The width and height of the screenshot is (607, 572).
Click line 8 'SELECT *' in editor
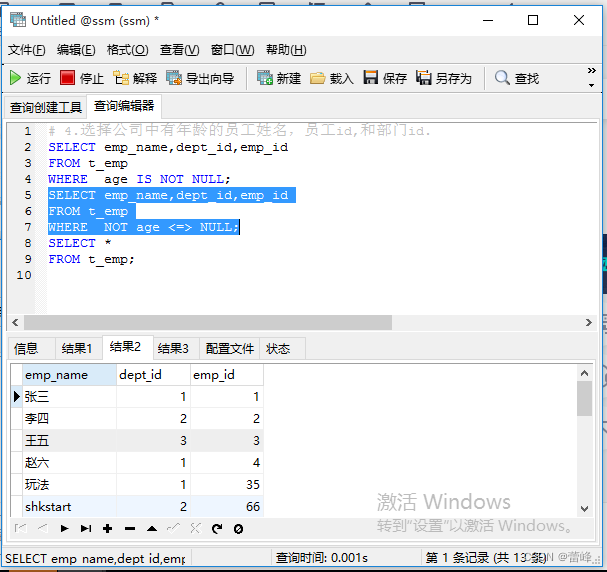[80, 243]
